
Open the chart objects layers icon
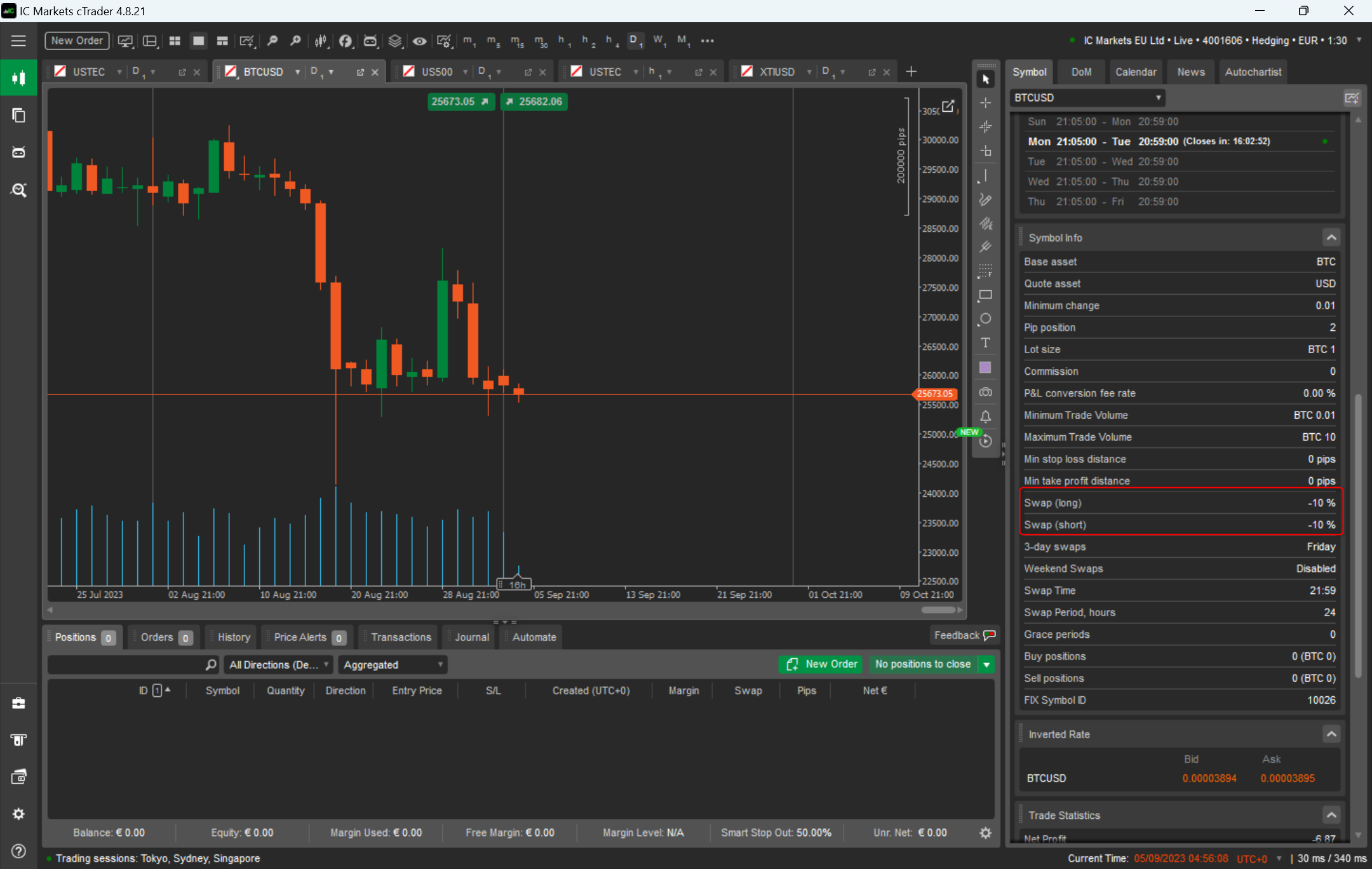click(394, 41)
